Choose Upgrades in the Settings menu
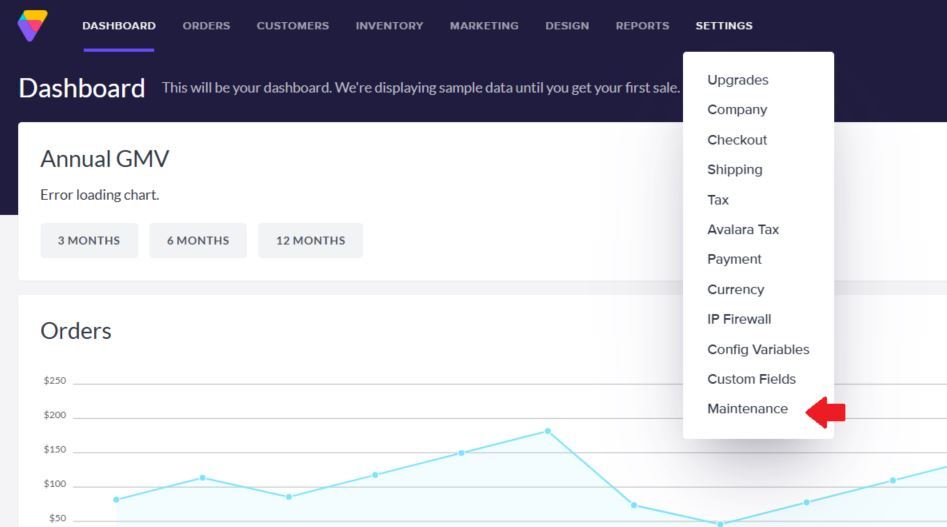This screenshot has width=947, height=527. point(737,80)
